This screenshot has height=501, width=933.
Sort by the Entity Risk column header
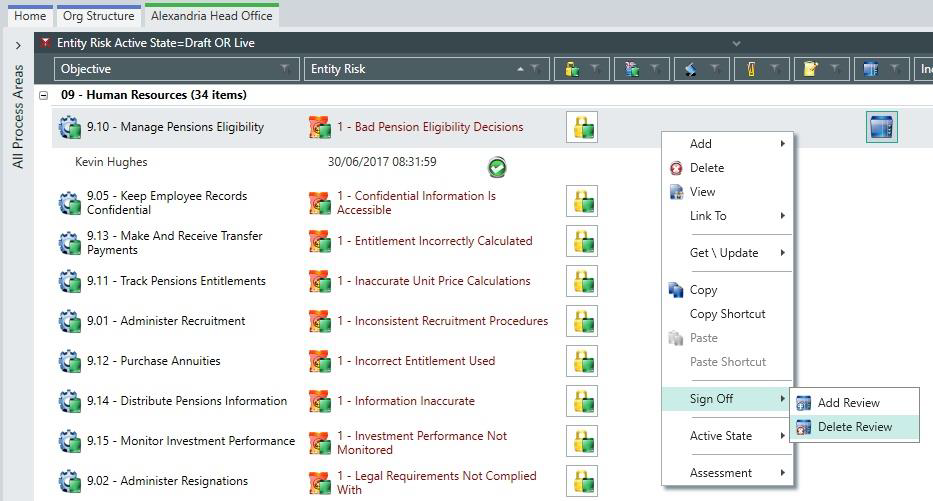click(410, 69)
